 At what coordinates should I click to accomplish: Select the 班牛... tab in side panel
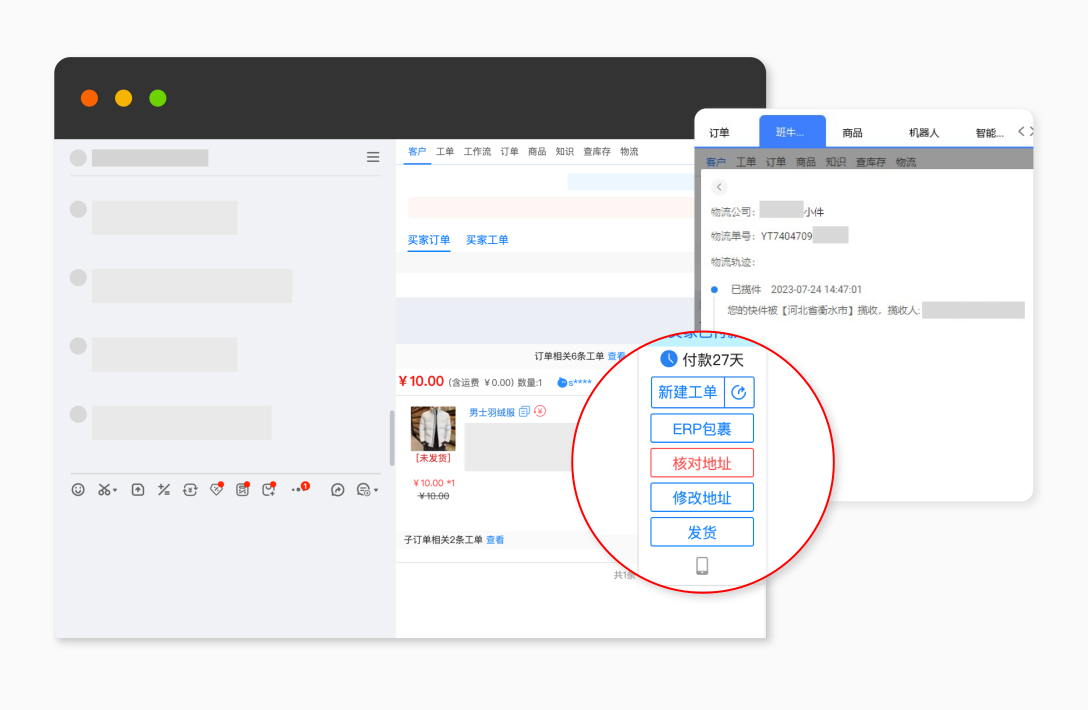[x=792, y=132]
